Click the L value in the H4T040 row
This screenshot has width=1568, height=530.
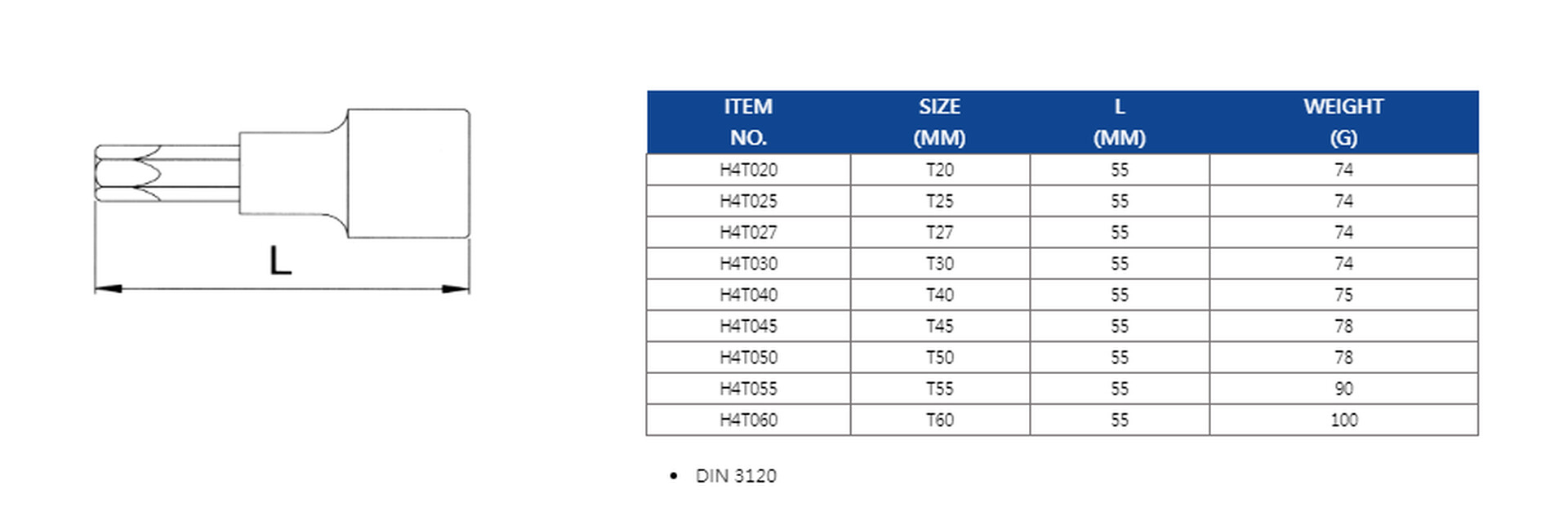pos(1119,295)
